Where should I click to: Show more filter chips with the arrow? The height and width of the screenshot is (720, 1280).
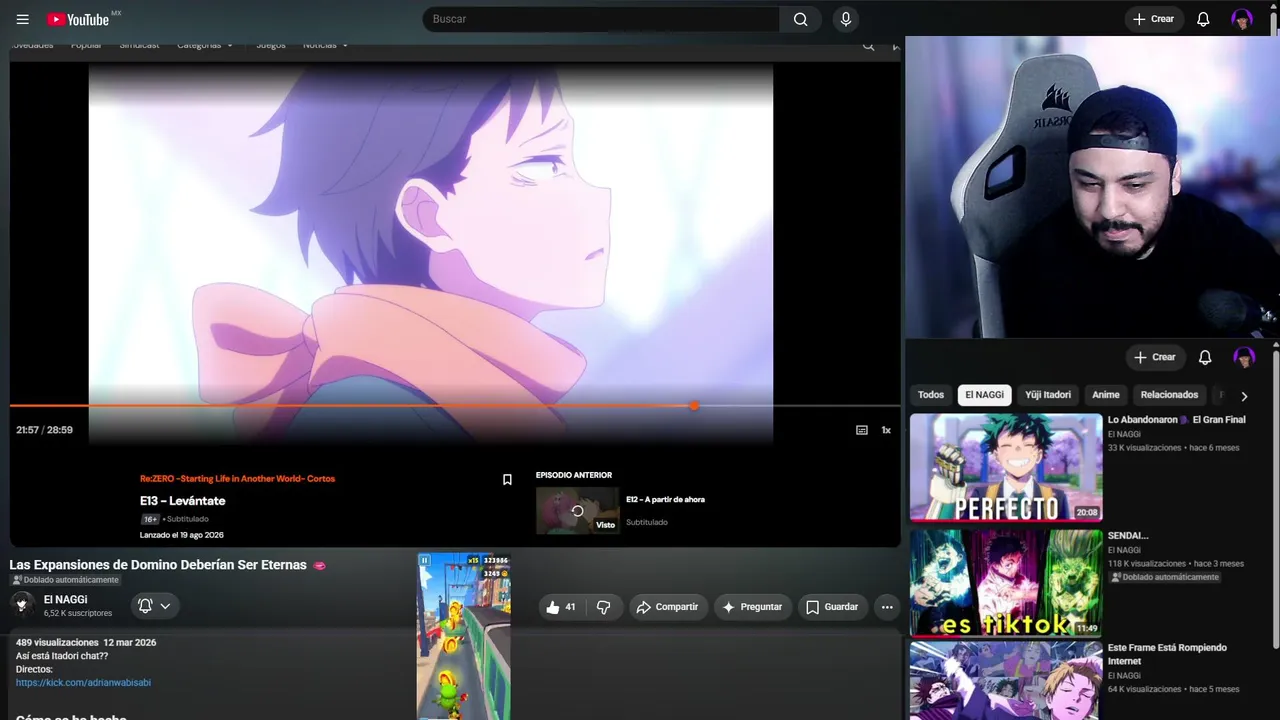(x=1244, y=396)
